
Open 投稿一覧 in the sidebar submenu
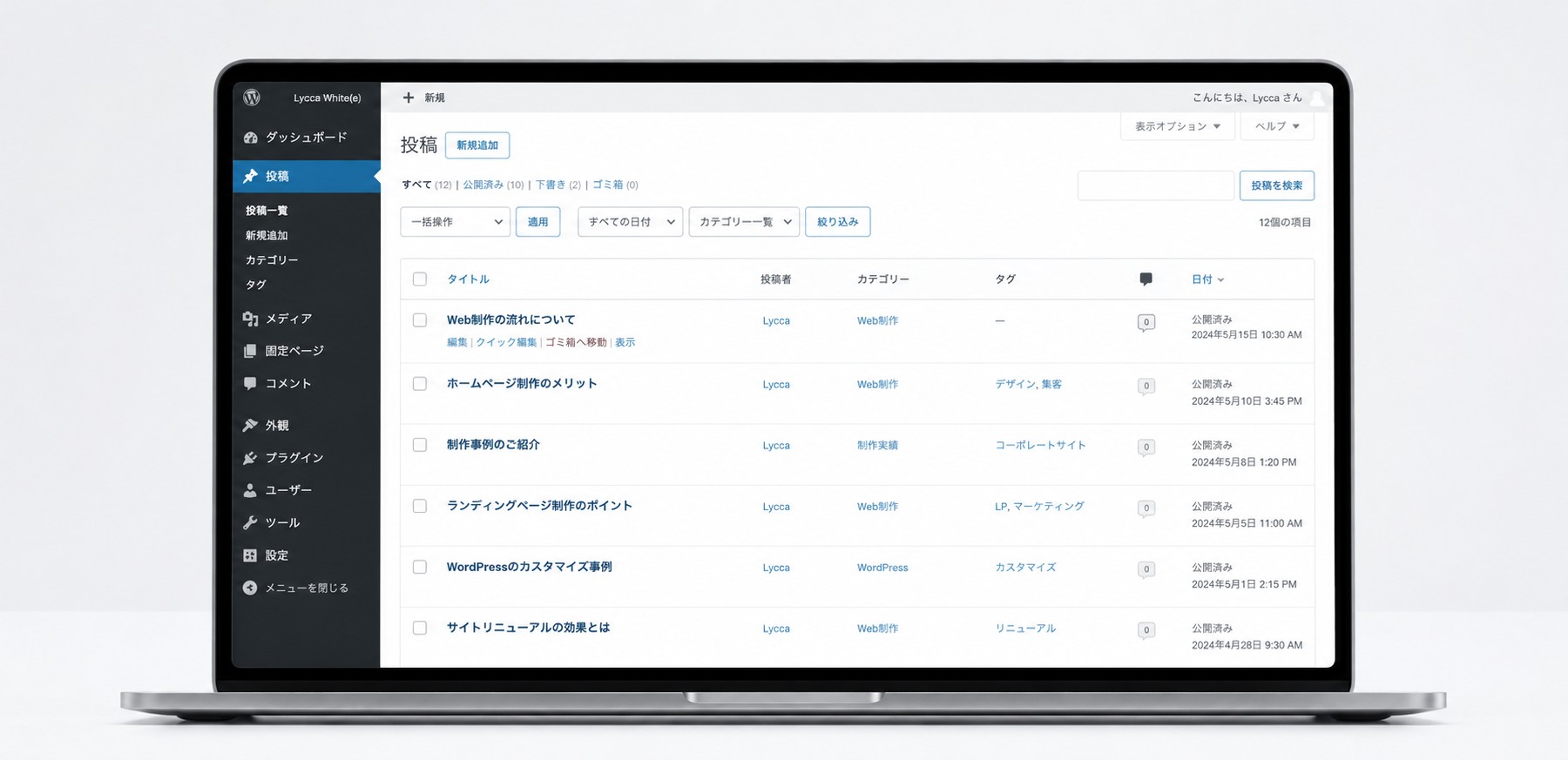[267, 211]
